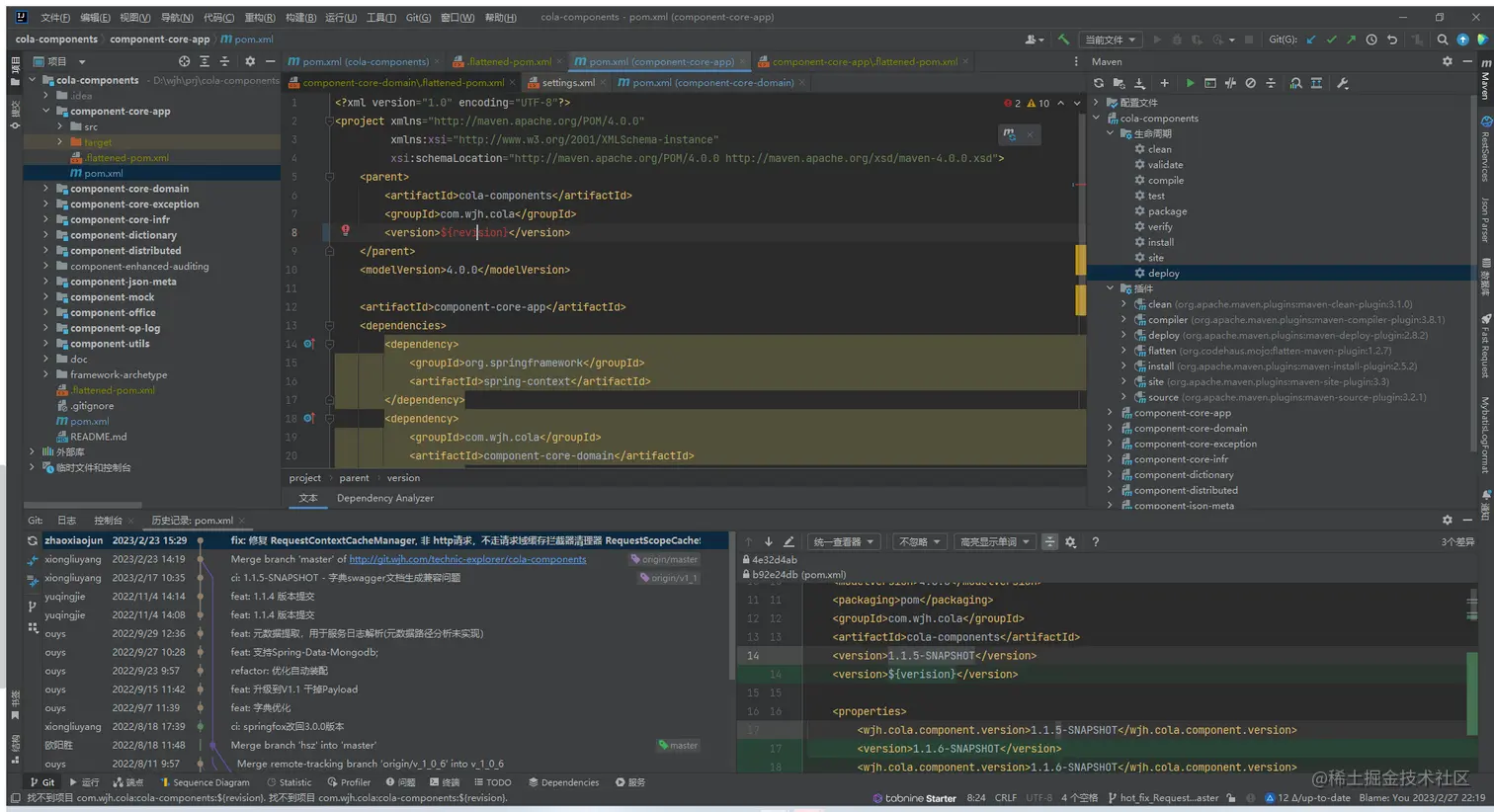Open Profiler tool window button
The image size is (1494, 812).
(x=349, y=782)
